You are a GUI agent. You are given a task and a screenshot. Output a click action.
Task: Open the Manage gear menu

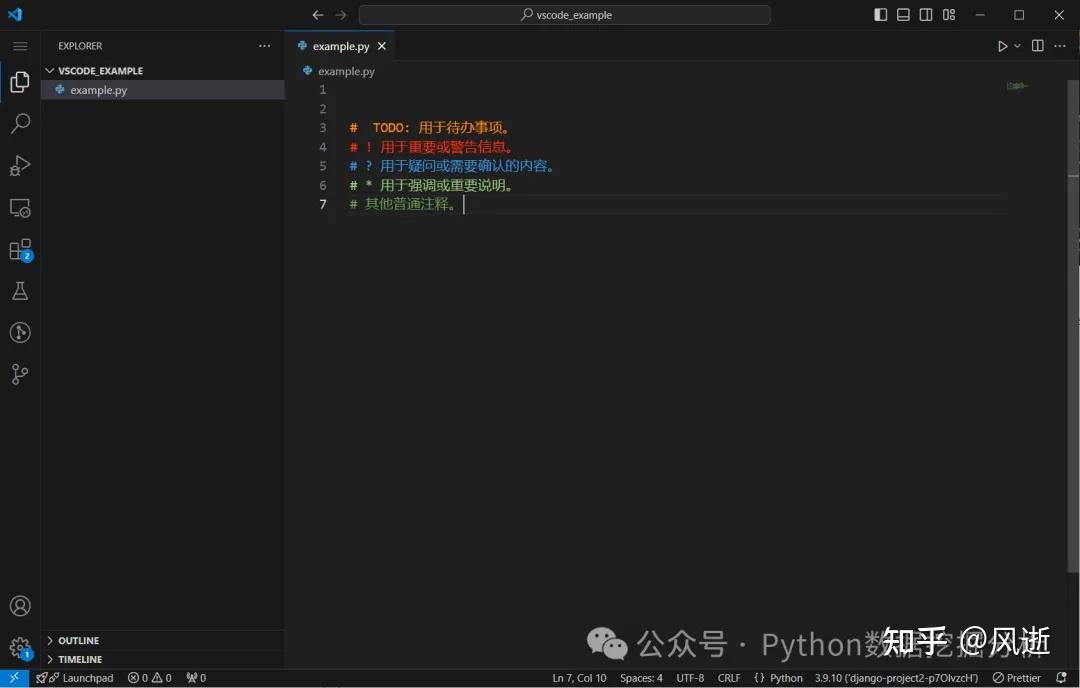21,648
